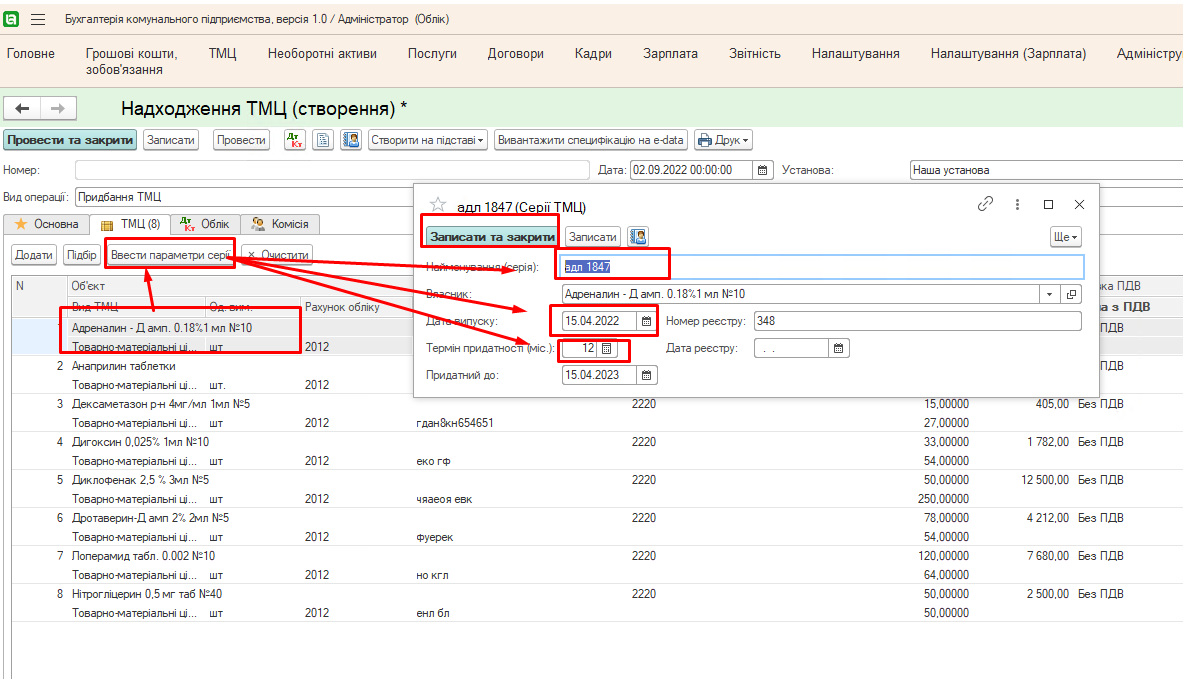
Task: Open the Власник item card icon
Action: (1072, 294)
